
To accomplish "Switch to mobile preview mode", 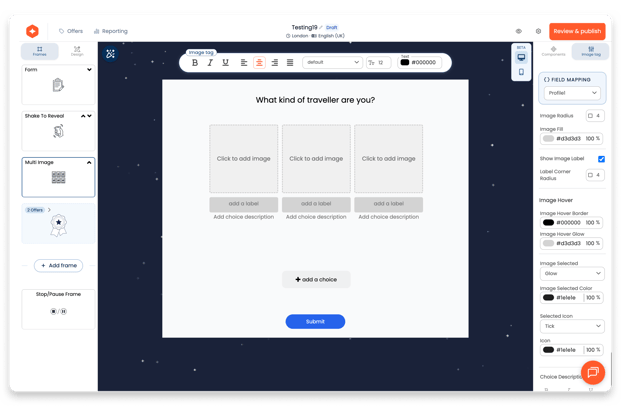I will click(521, 72).
